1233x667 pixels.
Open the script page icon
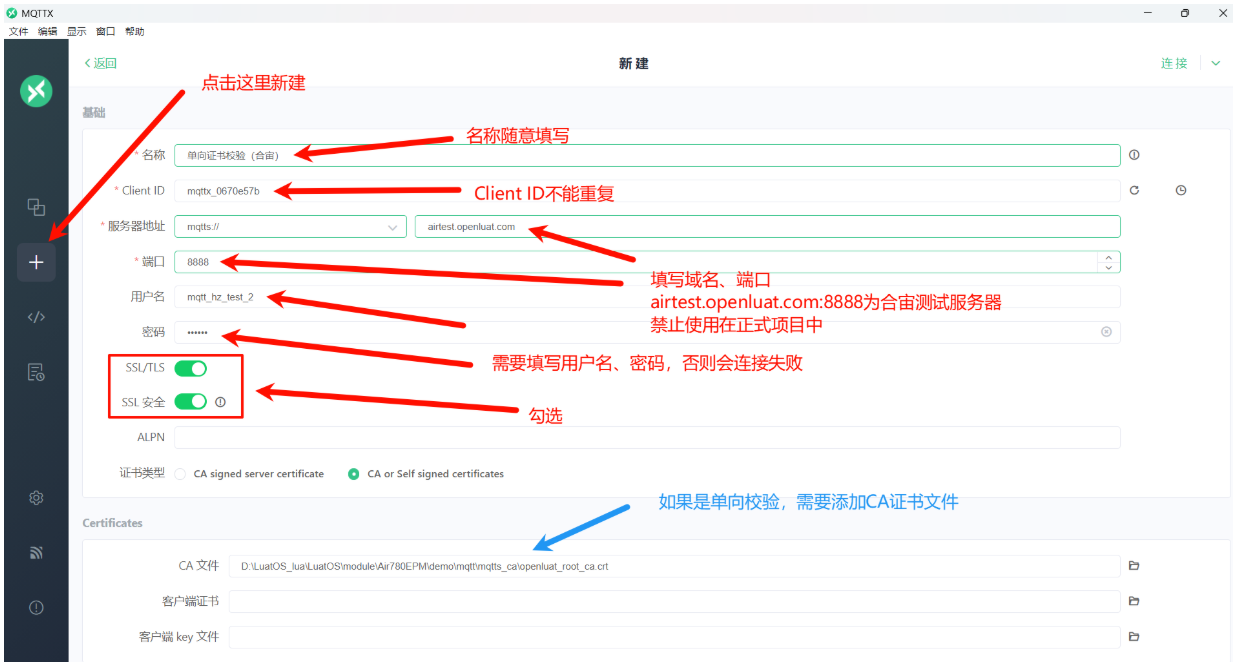[x=36, y=317]
